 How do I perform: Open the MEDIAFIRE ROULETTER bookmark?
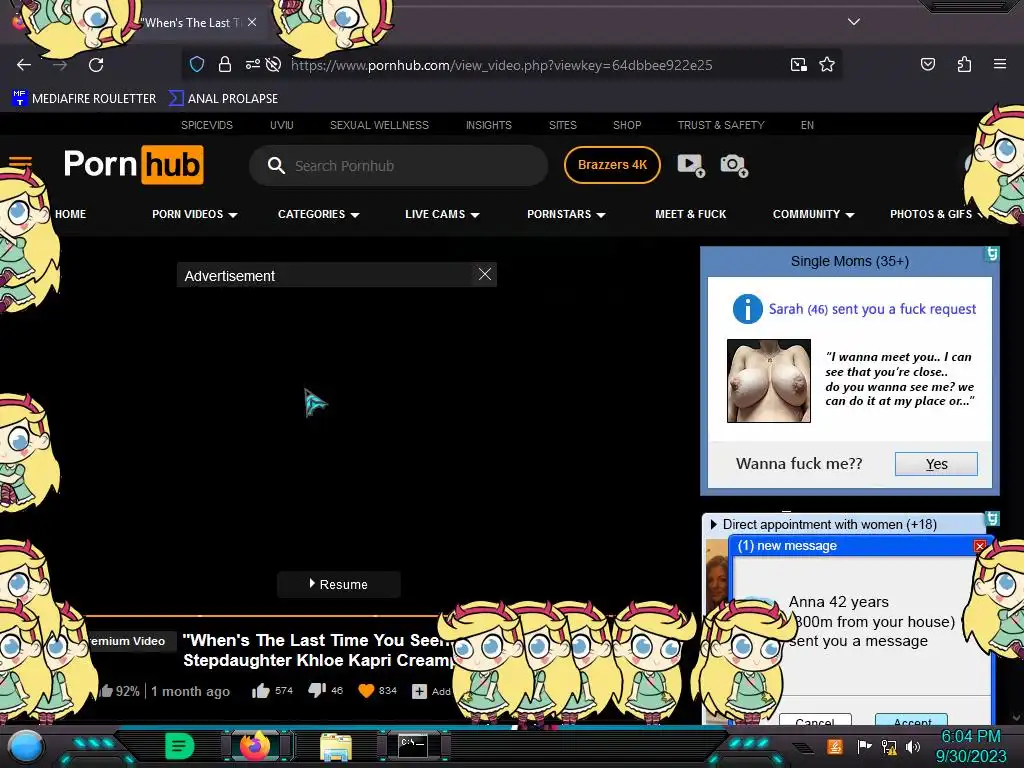(x=84, y=99)
